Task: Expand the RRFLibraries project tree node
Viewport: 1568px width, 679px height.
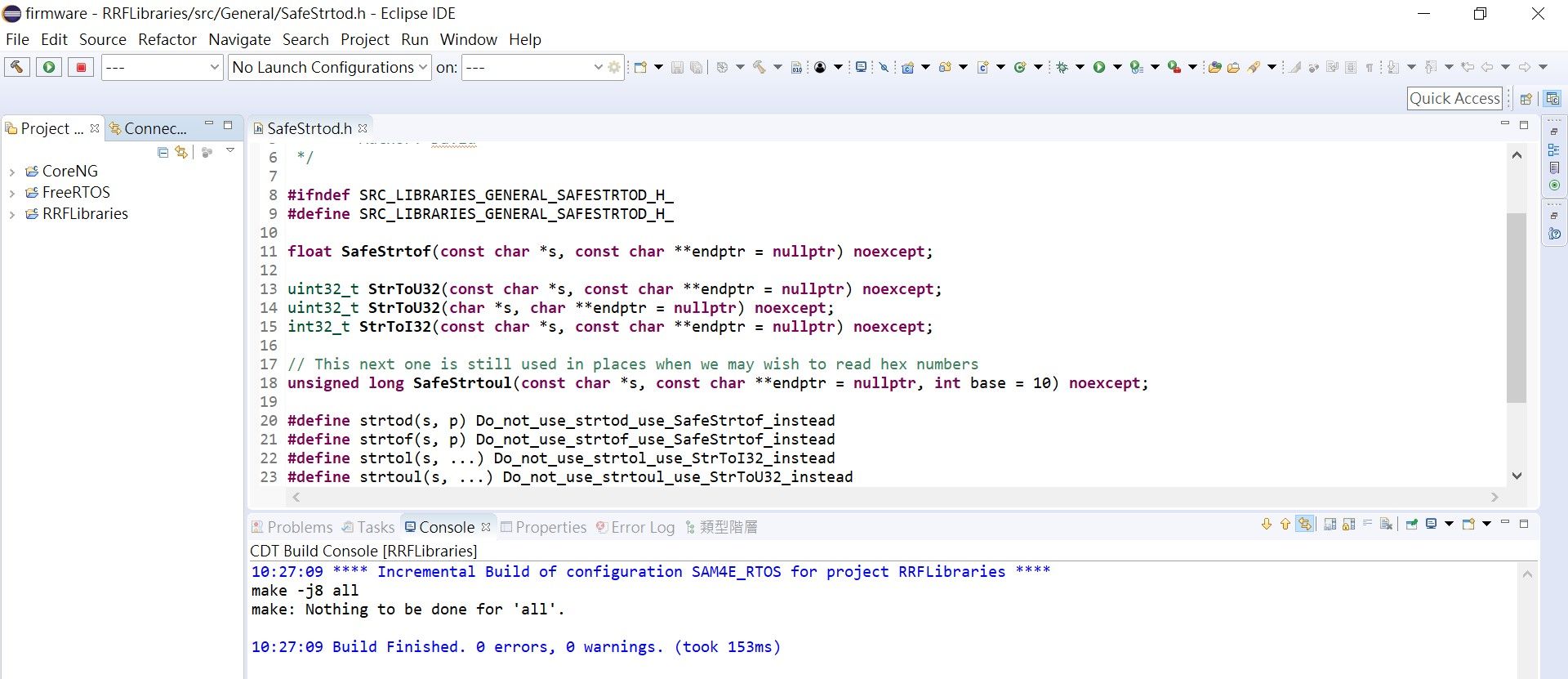Action: pos(11,214)
